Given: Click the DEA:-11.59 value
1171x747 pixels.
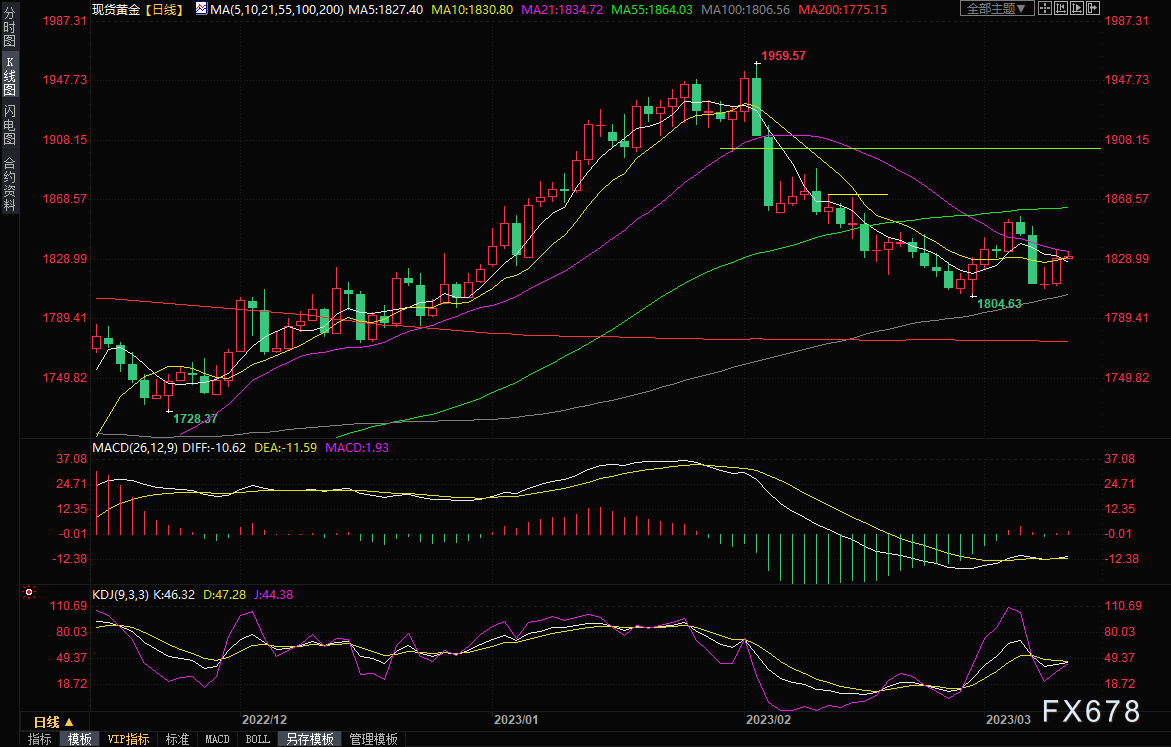Looking at the screenshot, I should tap(285, 447).
